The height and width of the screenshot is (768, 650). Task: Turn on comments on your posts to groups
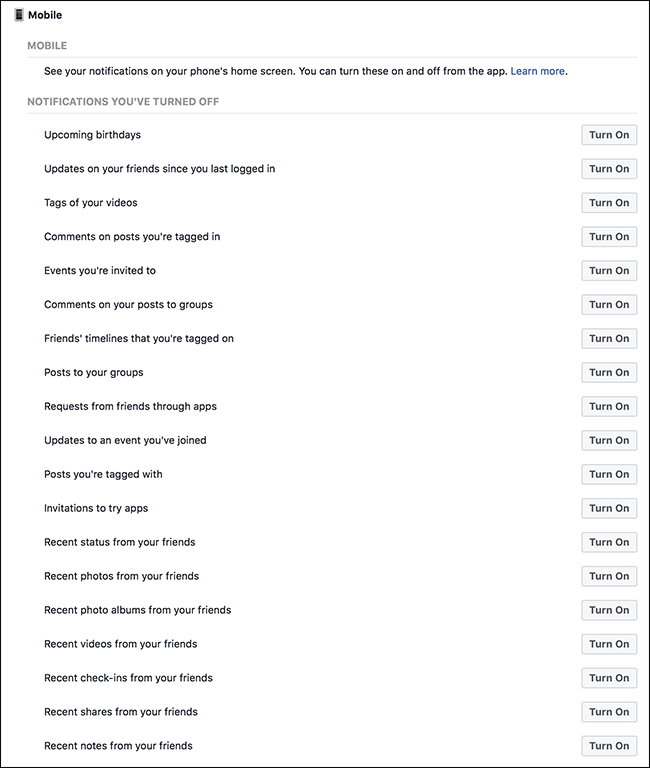pyautogui.click(x=609, y=305)
